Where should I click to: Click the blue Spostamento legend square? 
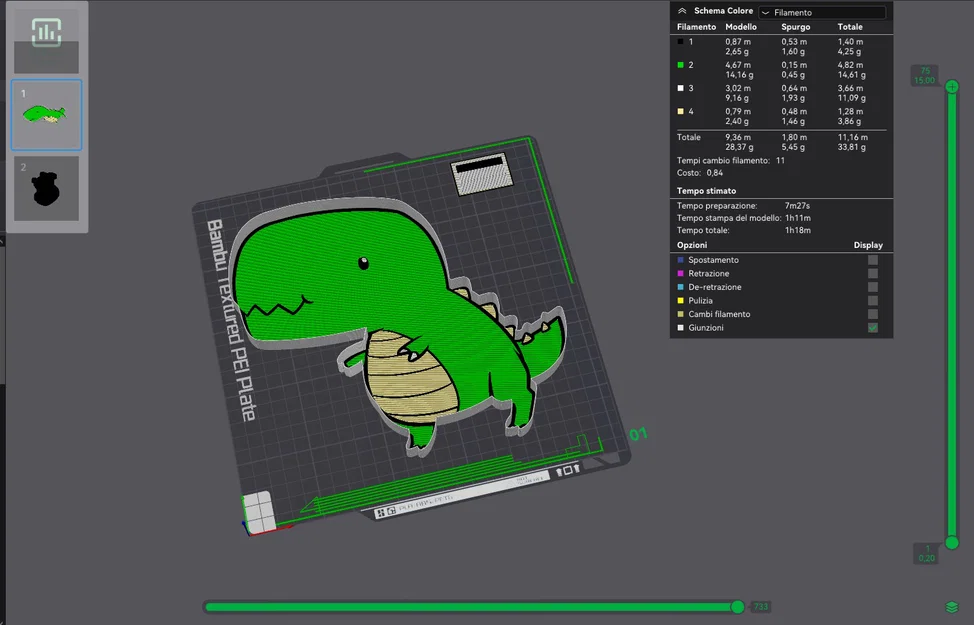pyautogui.click(x=681, y=260)
